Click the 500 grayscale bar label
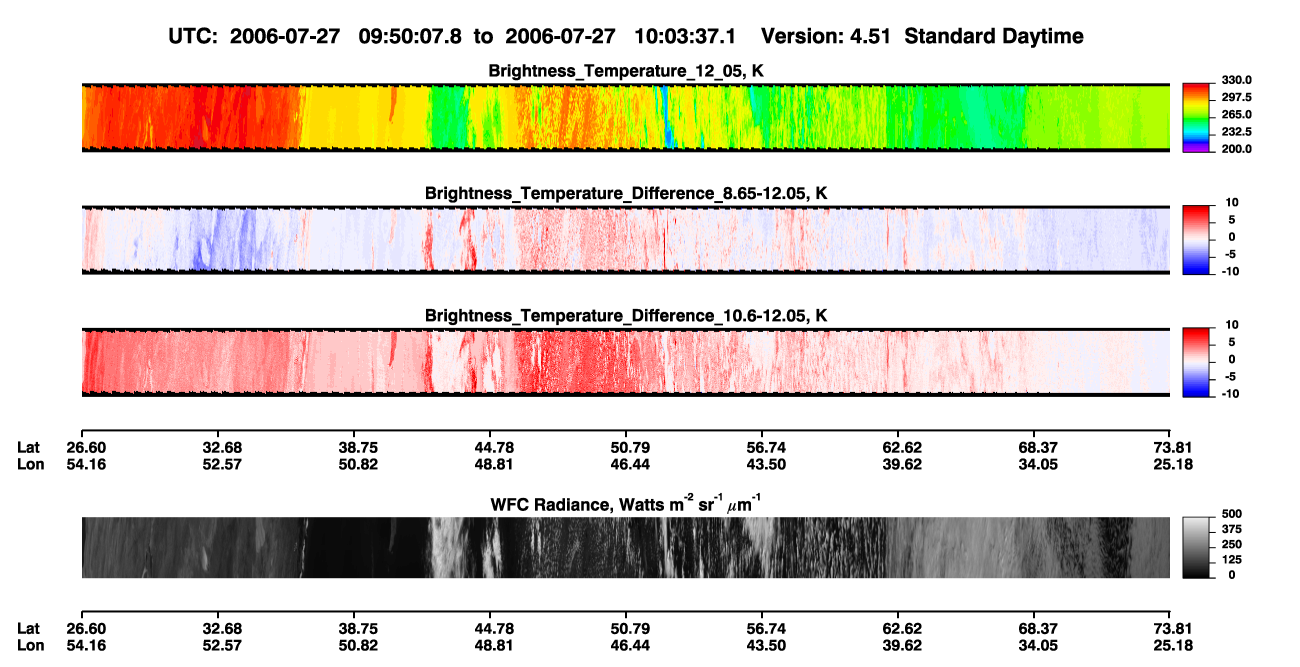This screenshot has height=667, width=1300. 1233,514
